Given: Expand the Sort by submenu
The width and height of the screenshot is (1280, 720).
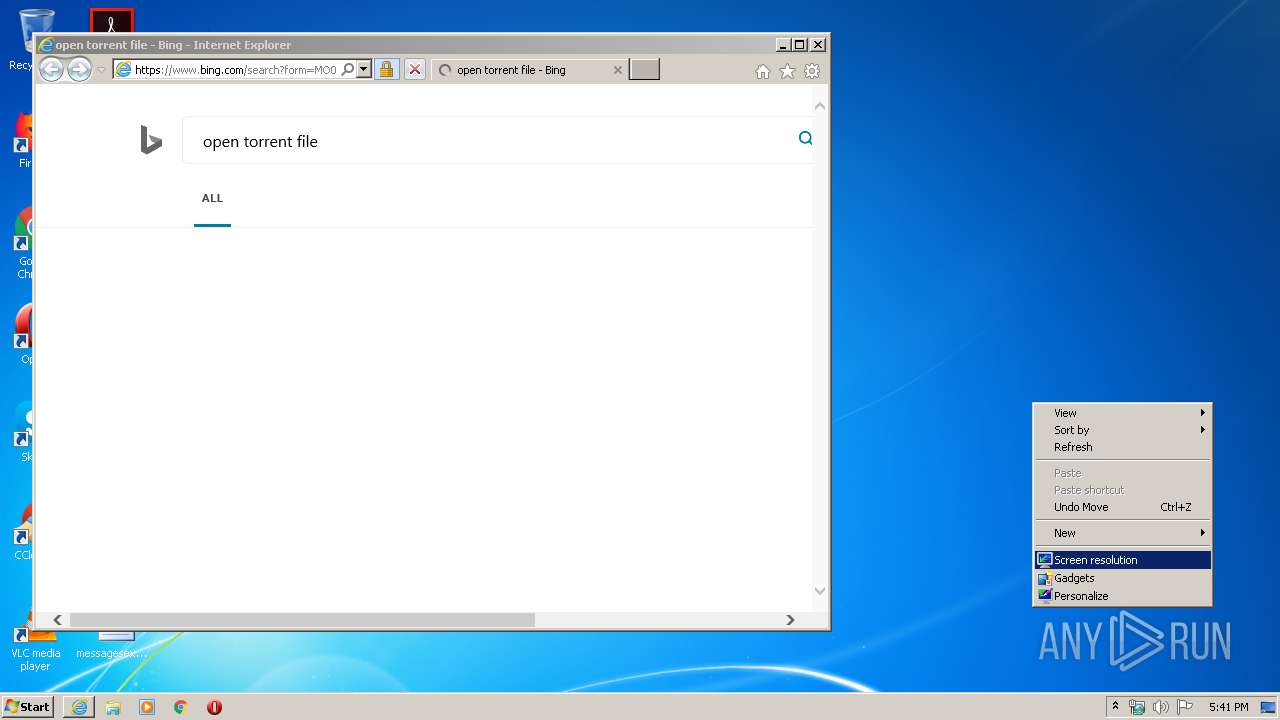Looking at the screenshot, I should coord(1122,430).
